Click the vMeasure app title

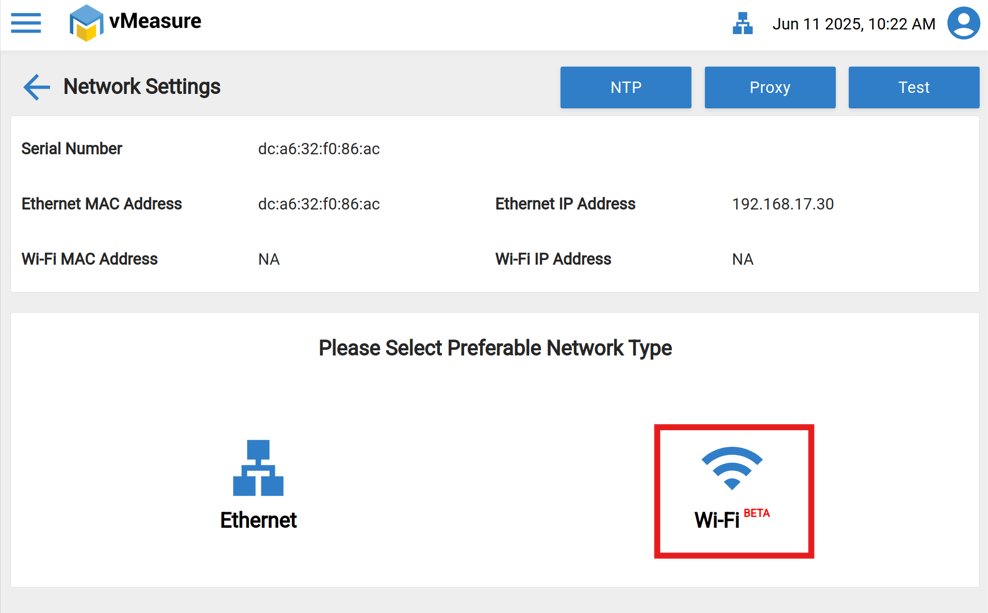(155, 21)
